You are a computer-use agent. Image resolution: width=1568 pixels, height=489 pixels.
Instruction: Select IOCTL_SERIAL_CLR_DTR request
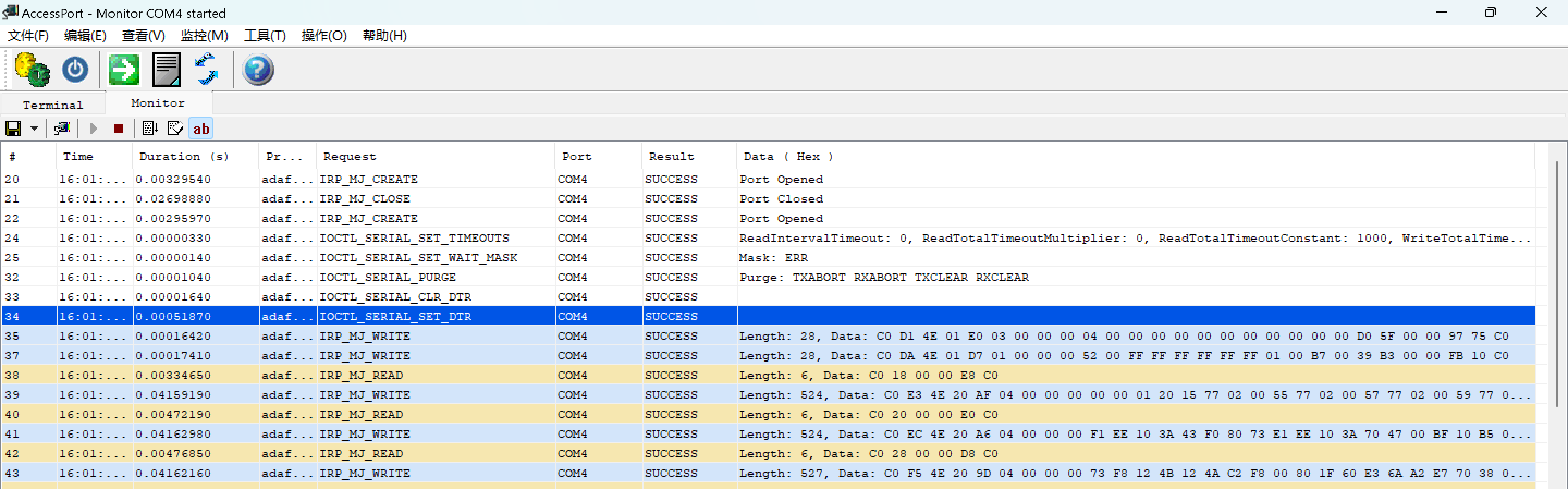[x=396, y=297]
